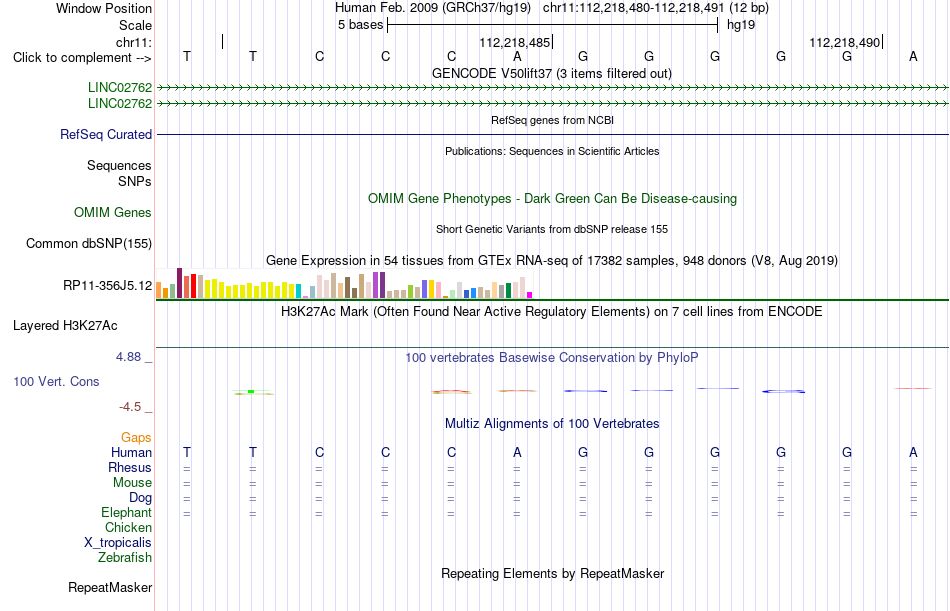The height and width of the screenshot is (611, 950).
Task: Click the 100 Vert. Cons label
Action: pyautogui.click(x=56, y=381)
